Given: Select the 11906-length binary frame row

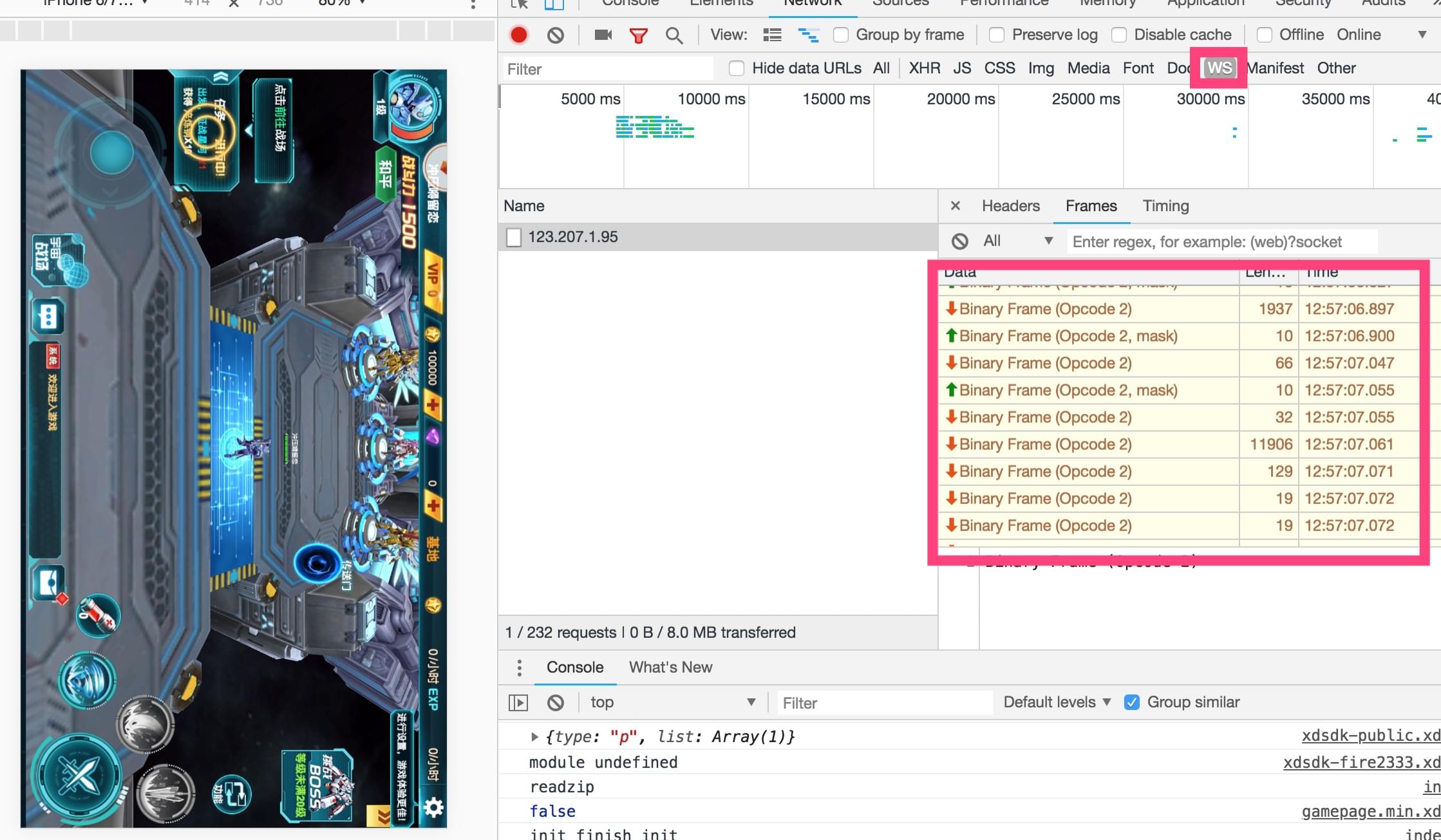Looking at the screenshot, I should click(1178, 444).
